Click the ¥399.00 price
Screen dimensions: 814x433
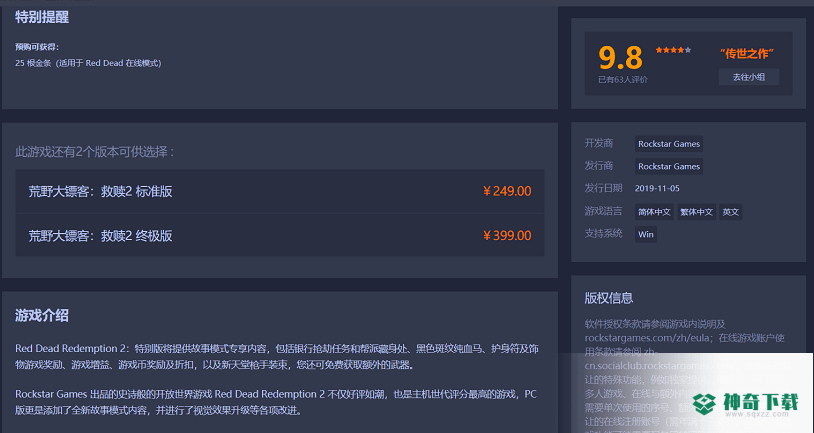[x=507, y=236]
